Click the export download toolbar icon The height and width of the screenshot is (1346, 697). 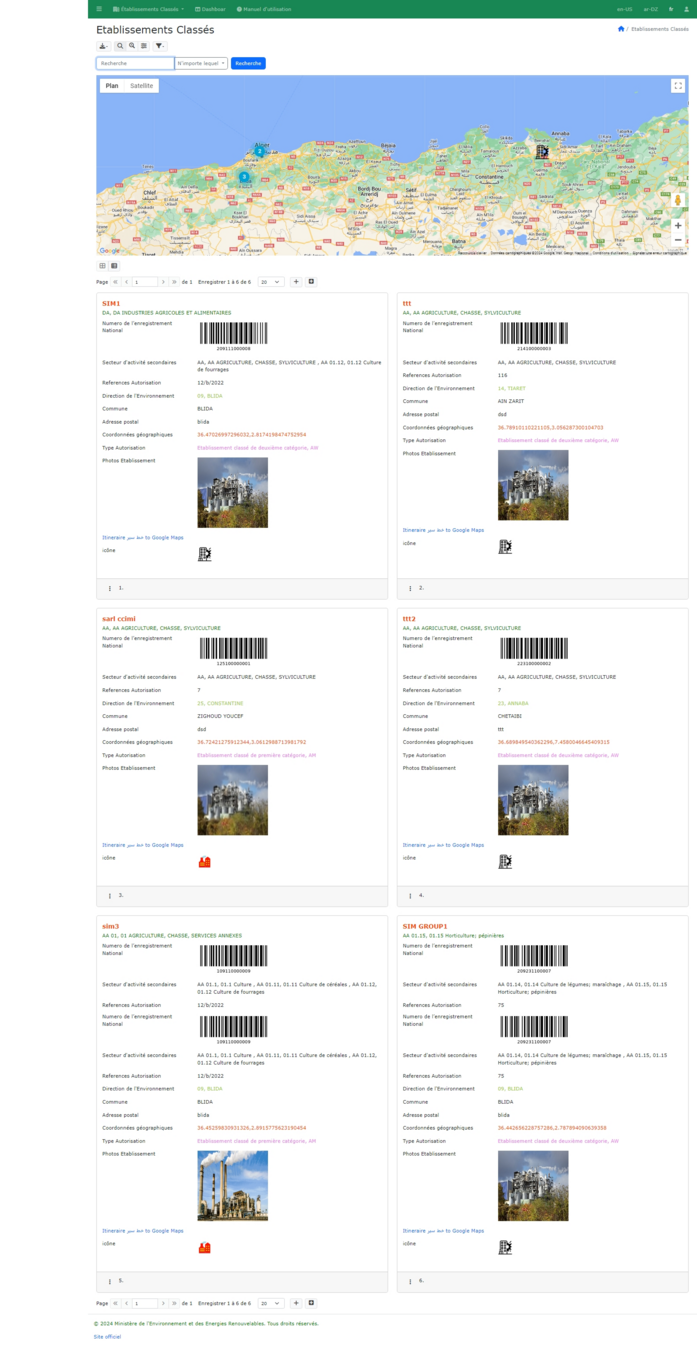coord(103,46)
